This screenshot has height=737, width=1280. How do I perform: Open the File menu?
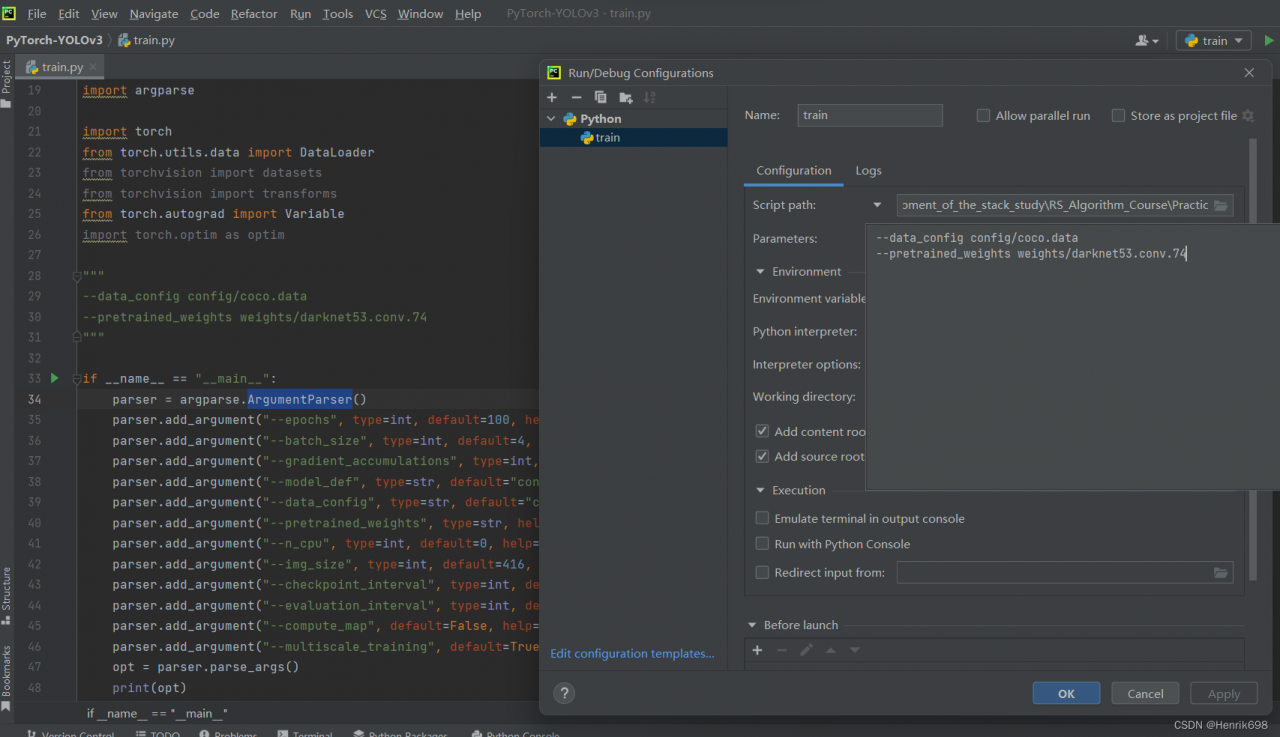[x=37, y=14]
